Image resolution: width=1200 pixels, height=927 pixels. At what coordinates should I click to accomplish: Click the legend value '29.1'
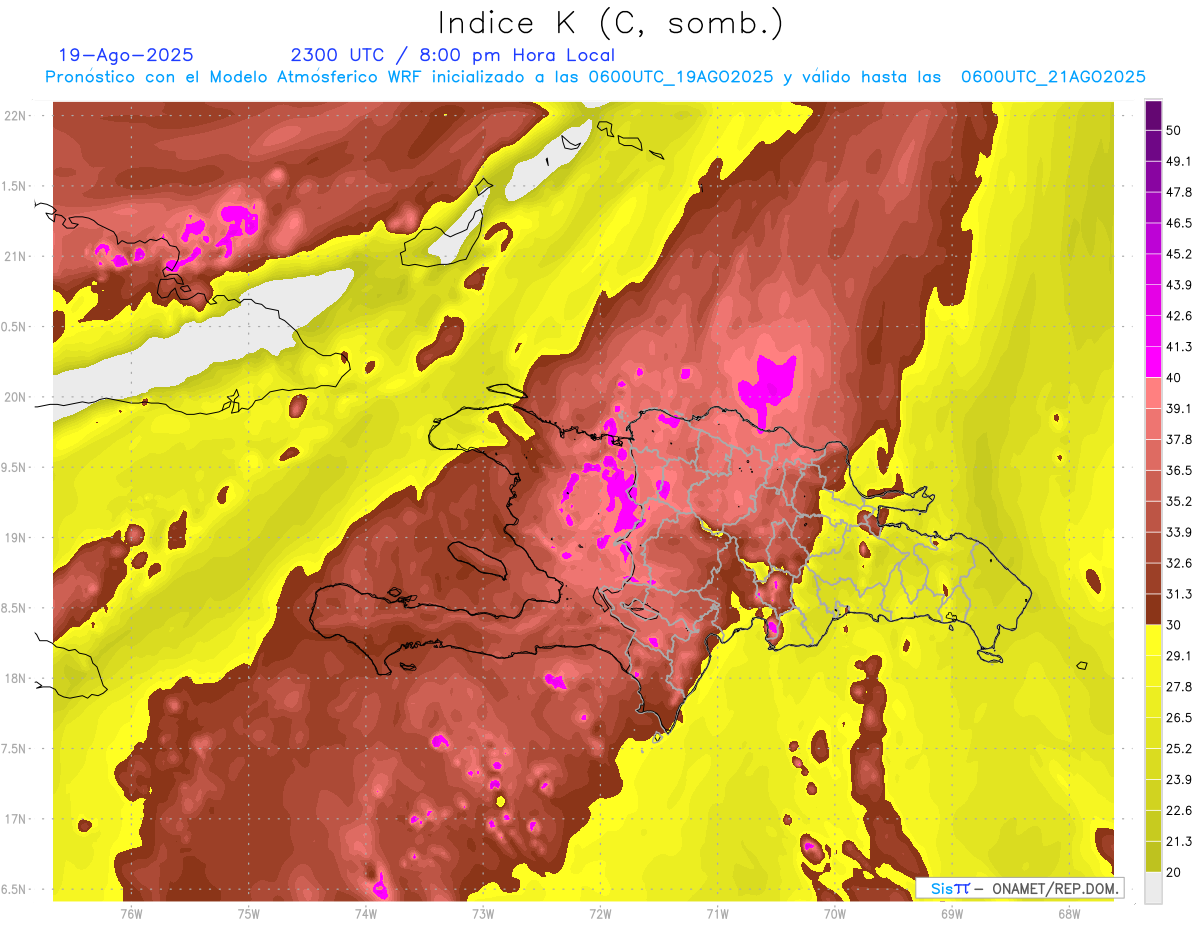1179,656
